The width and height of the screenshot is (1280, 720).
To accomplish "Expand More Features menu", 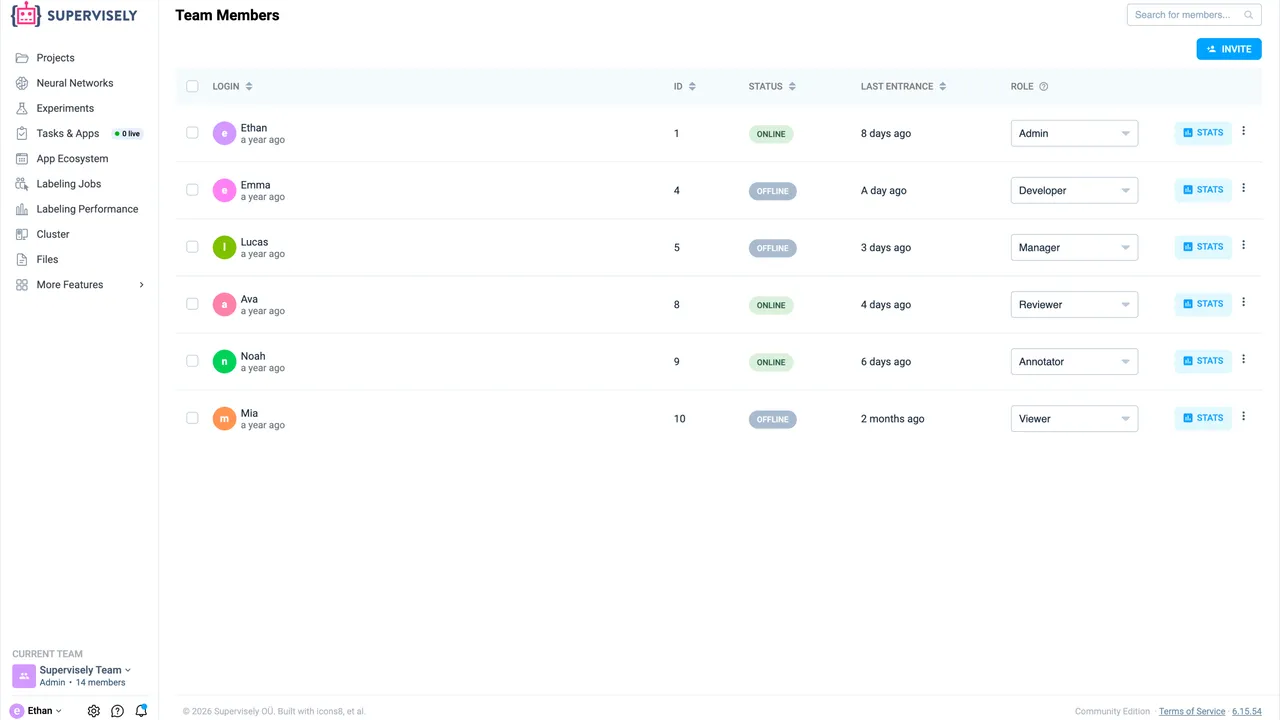I will 79,285.
